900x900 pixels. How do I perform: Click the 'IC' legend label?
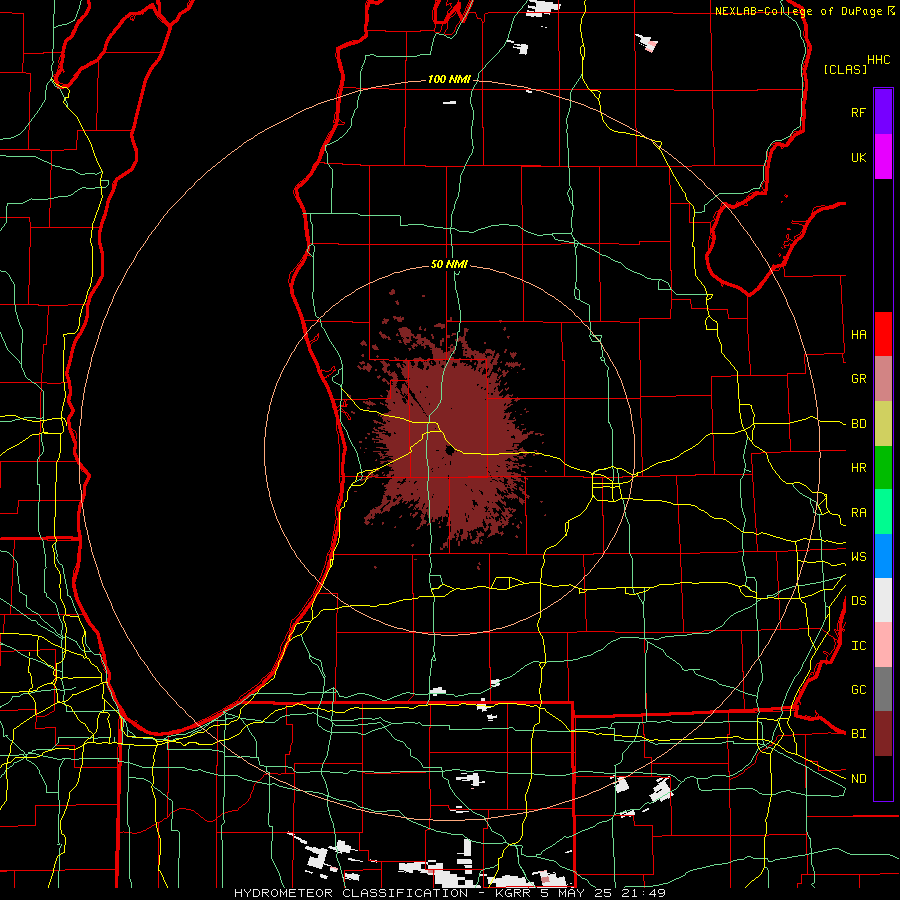[858, 646]
